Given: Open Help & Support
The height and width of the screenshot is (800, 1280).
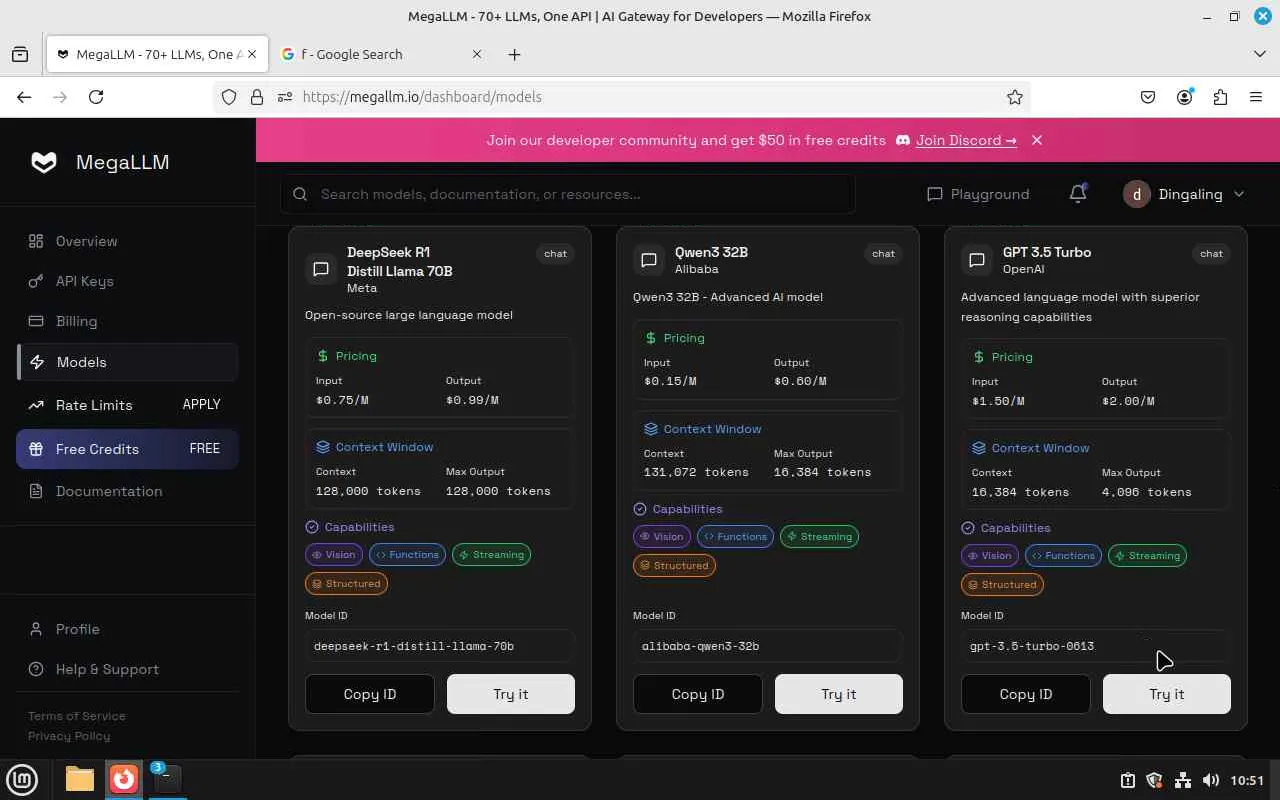Looking at the screenshot, I should (127, 669).
